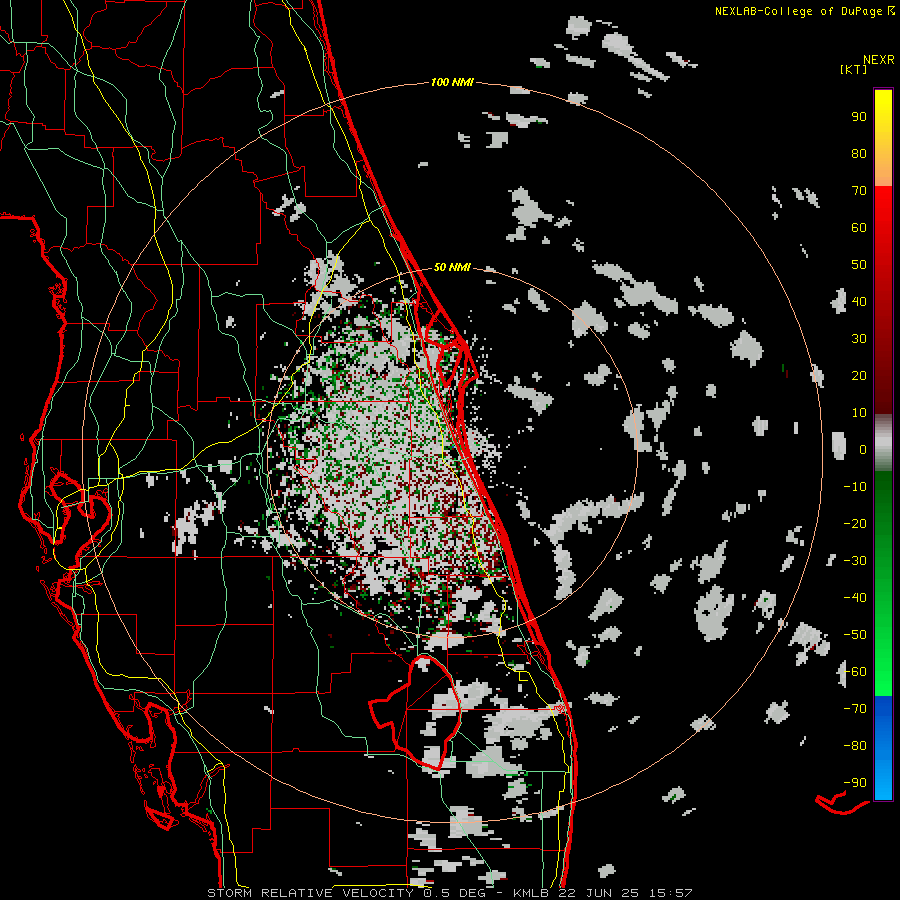Click the bright red segment of the color bar

(x=883, y=241)
